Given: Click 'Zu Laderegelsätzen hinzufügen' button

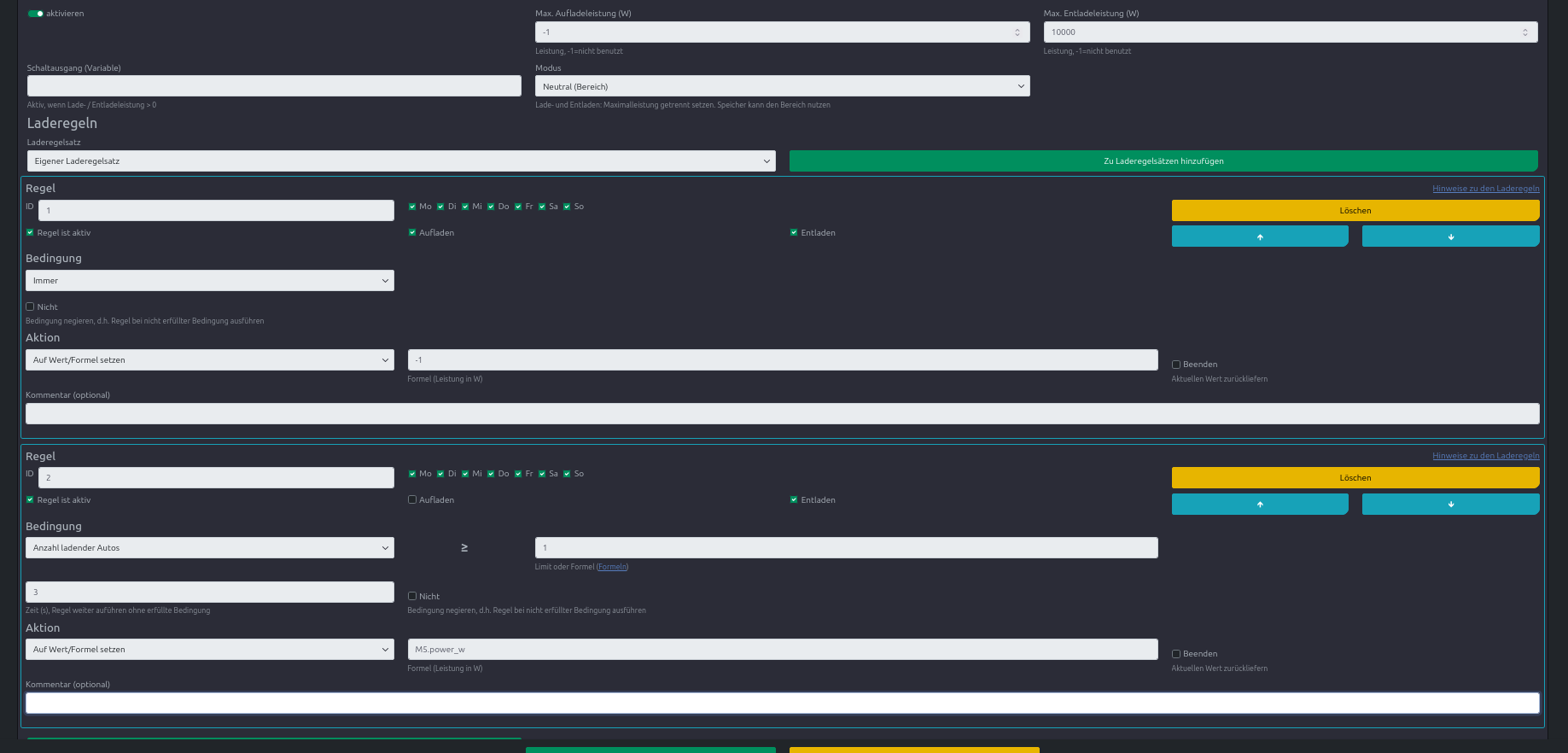Looking at the screenshot, I should (x=1163, y=161).
